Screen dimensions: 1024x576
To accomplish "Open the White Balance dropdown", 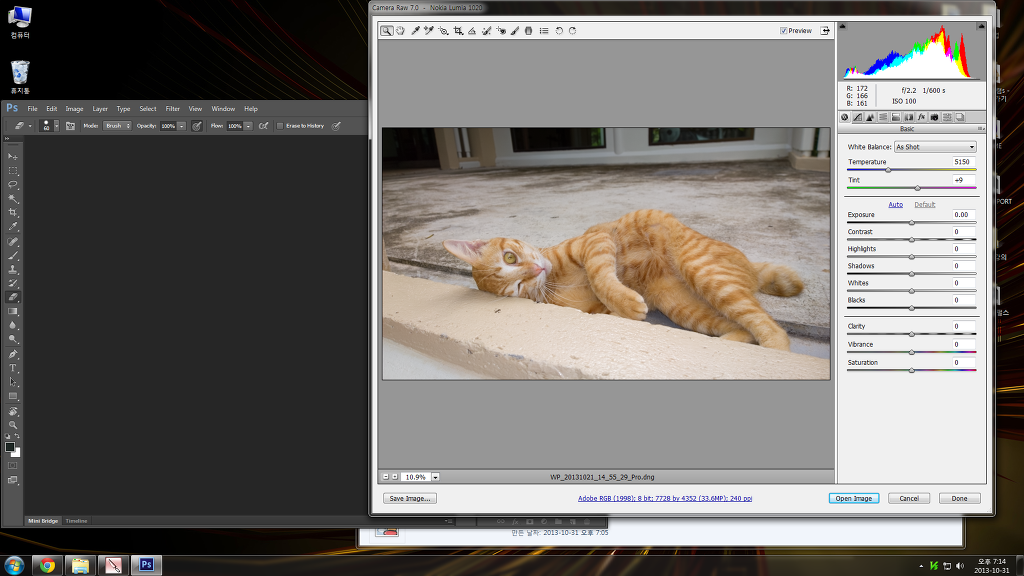I will pyautogui.click(x=935, y=147).
